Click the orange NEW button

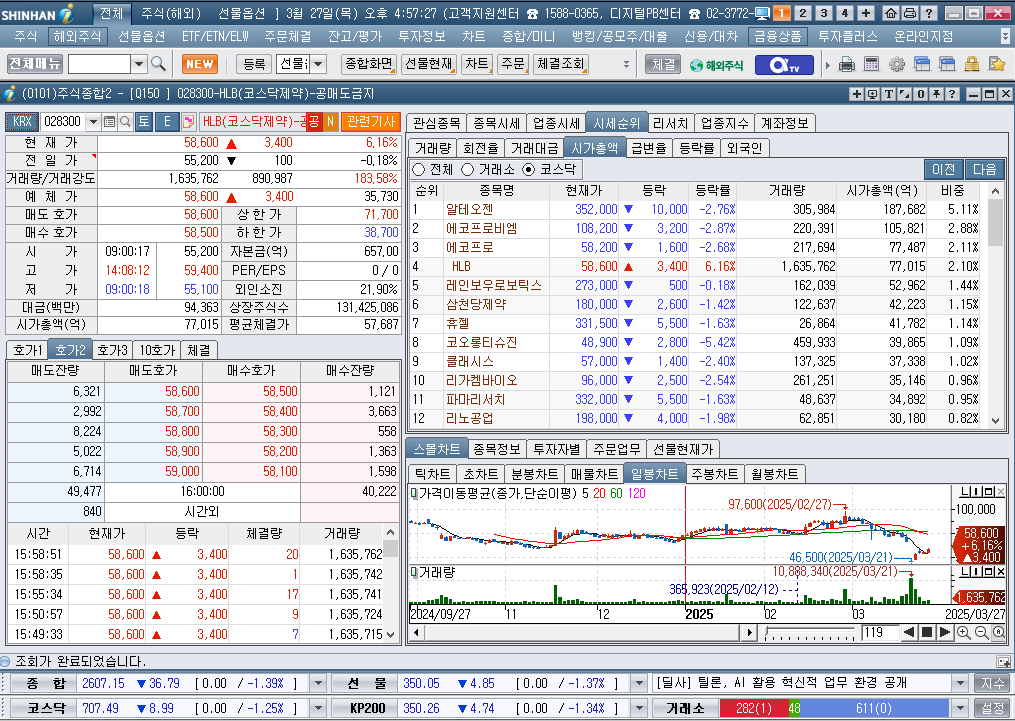[x=200, y=64]
